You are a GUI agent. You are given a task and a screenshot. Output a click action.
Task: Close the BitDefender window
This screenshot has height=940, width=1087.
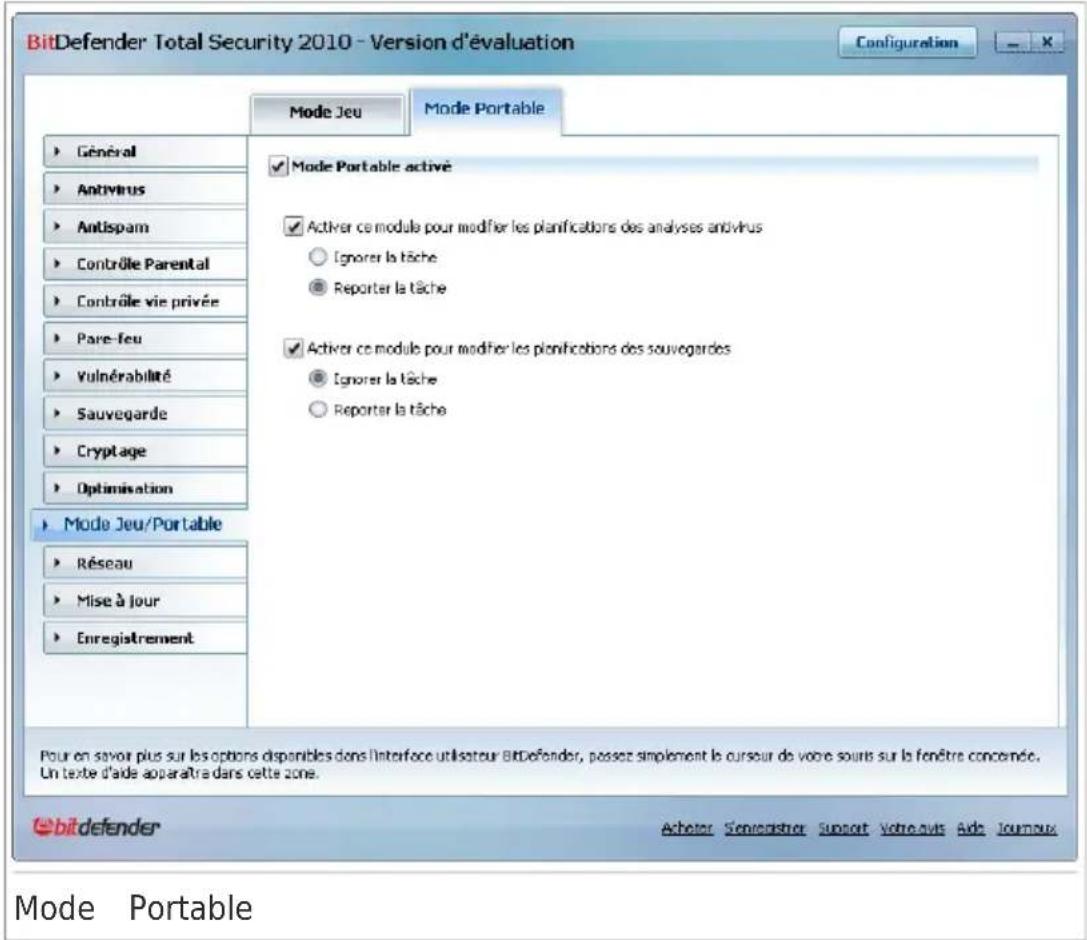coord(1047,43)
